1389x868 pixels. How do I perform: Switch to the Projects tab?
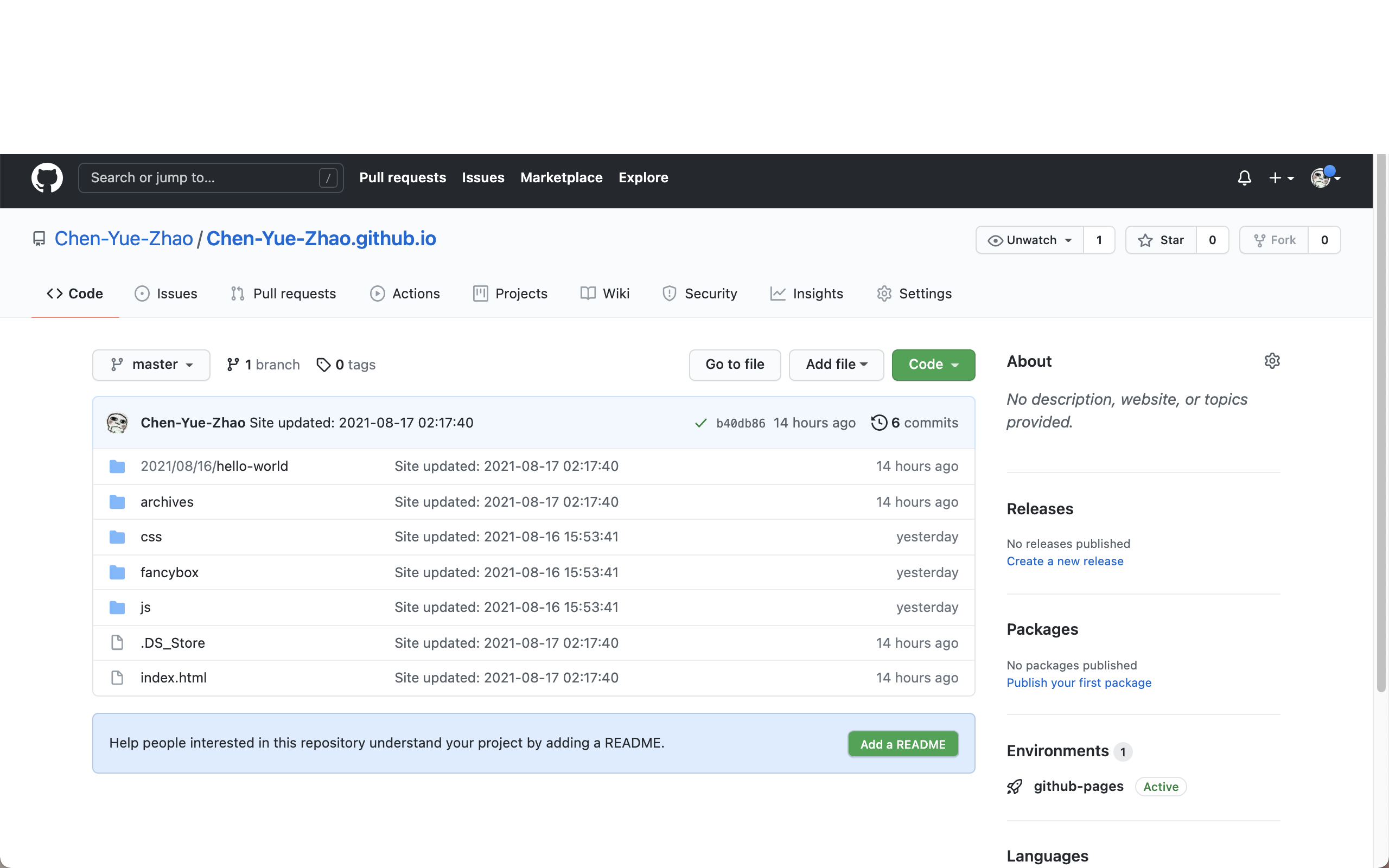[509, 293]
